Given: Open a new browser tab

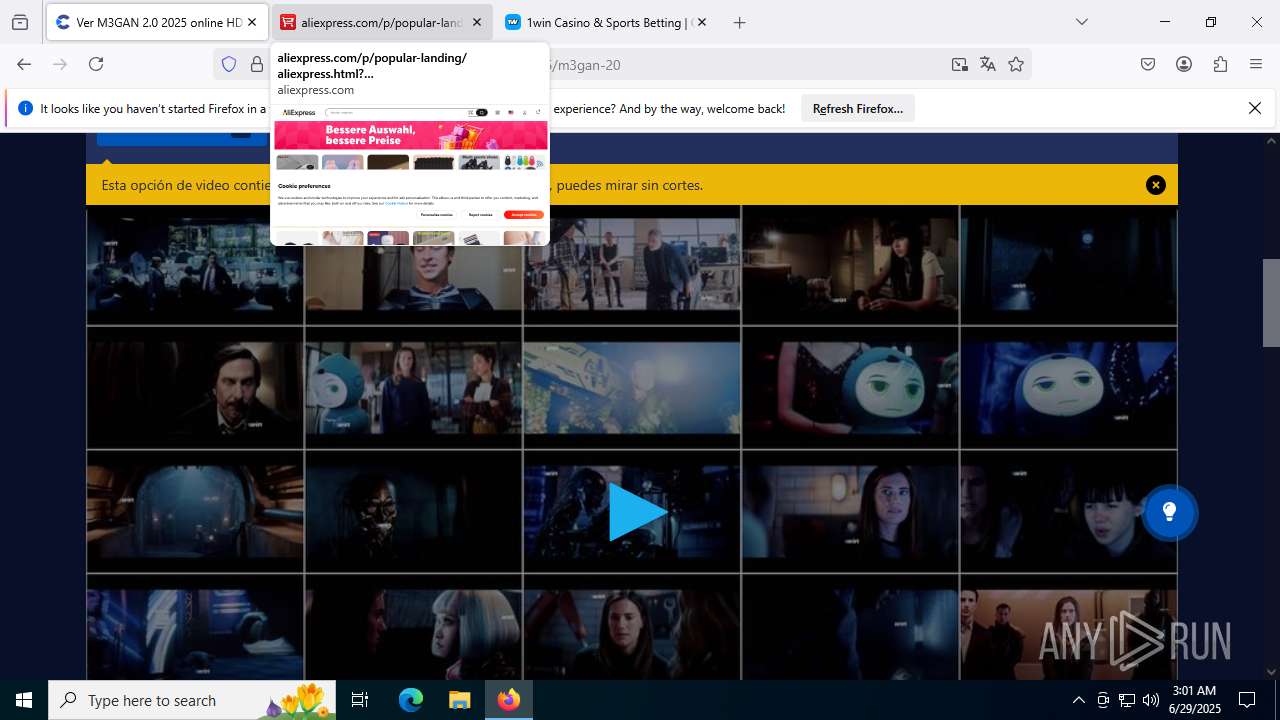Looking at the screenshot, I should point(740,22).
